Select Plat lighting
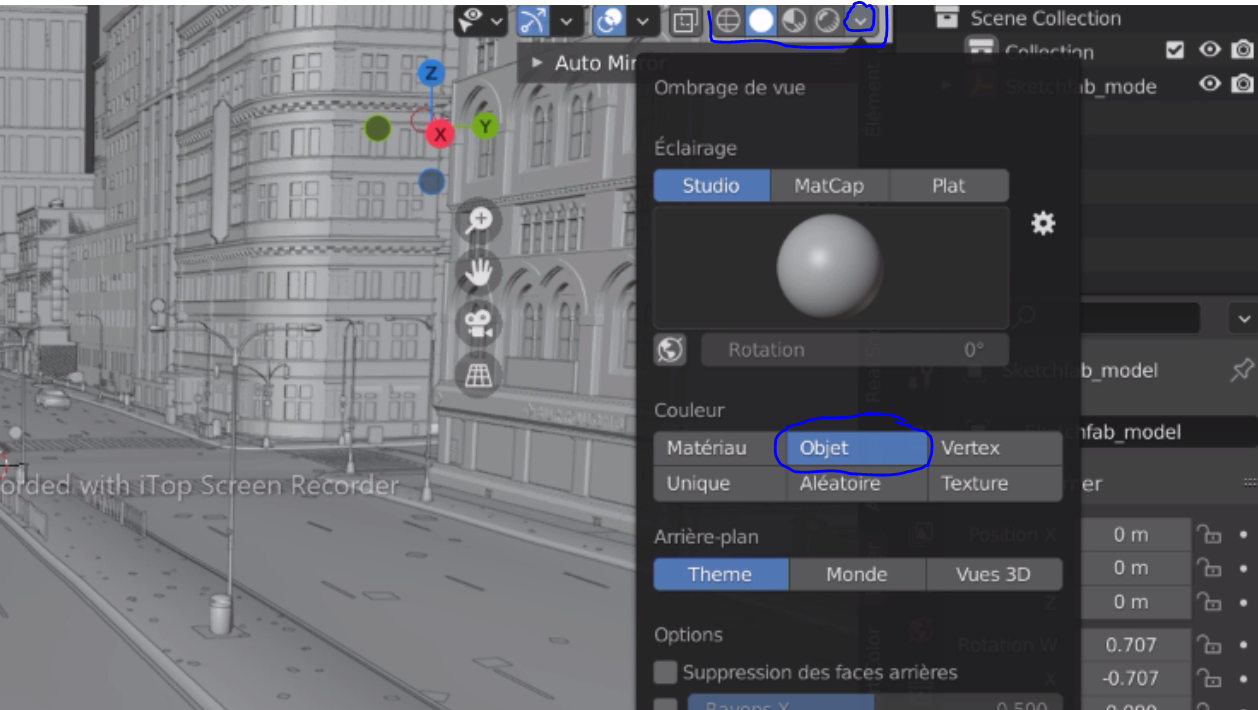 tap(949, 185)
